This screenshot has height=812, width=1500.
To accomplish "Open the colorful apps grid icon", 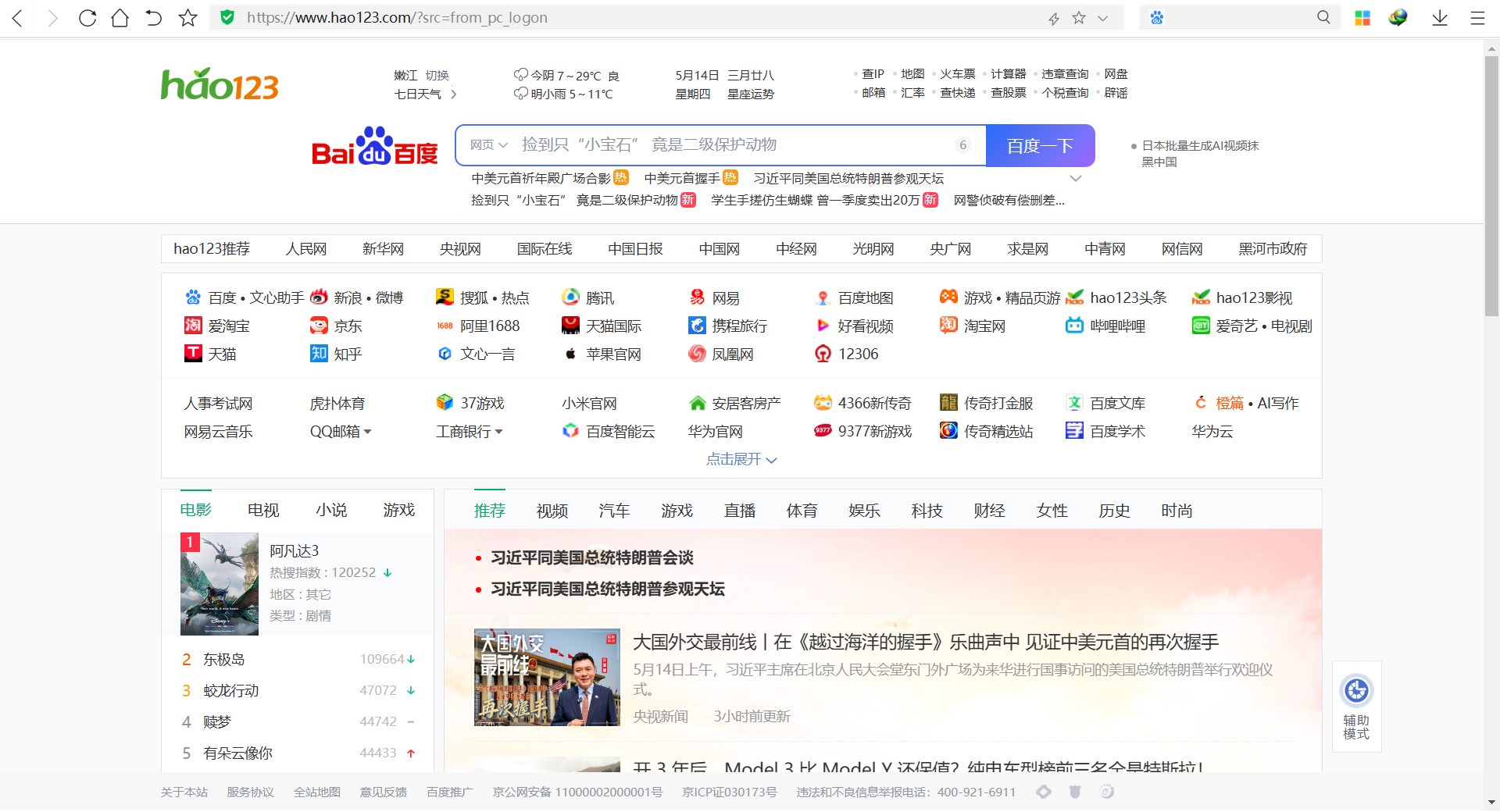I will pos(1362,18).
